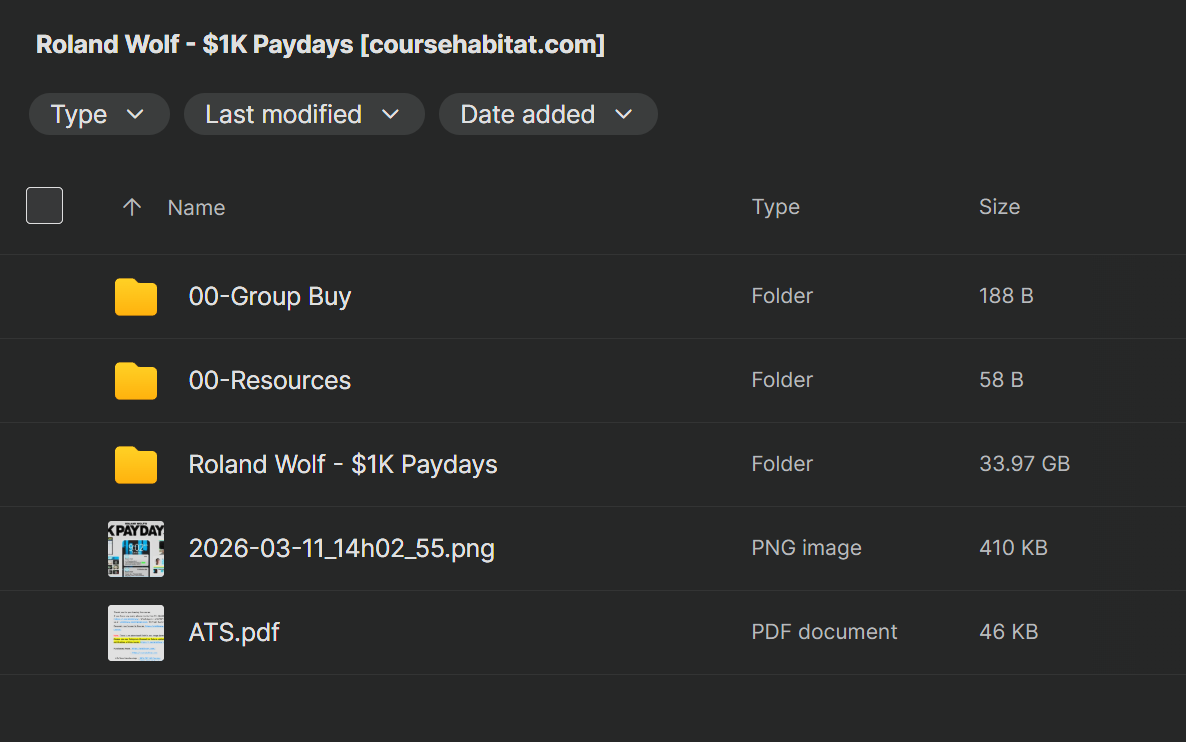
Task: Open the Last modified filter dropdown
Action: coord(304,114)
